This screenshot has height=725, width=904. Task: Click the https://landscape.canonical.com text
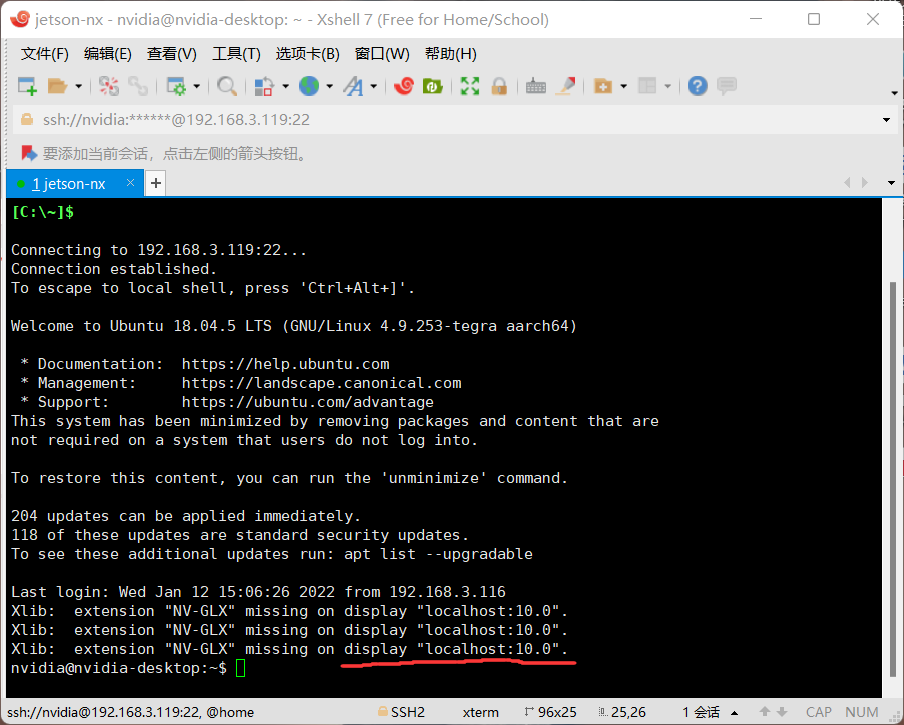(321, 383)
